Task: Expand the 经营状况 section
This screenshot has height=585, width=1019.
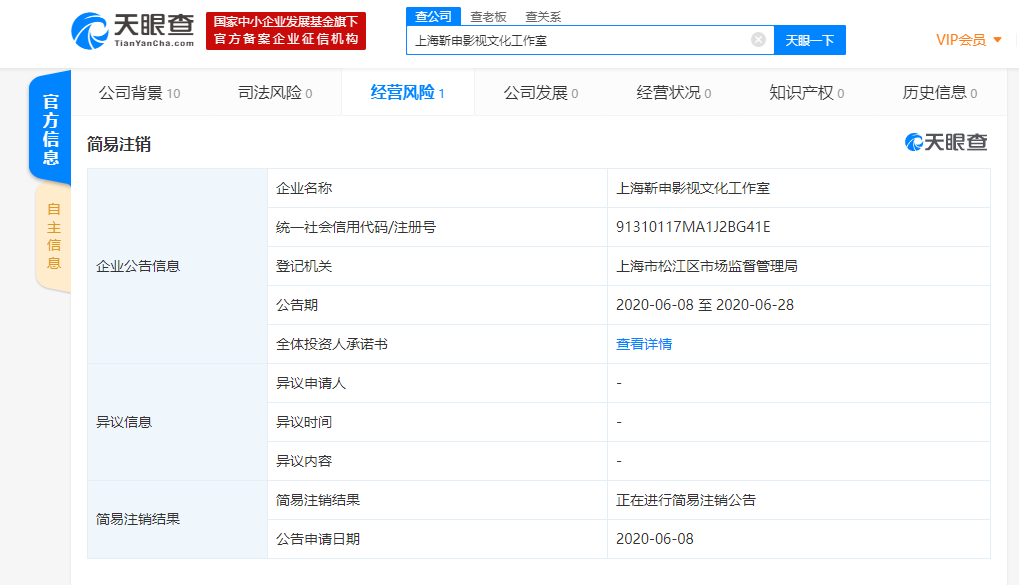Action: click(x=671, y=91)
